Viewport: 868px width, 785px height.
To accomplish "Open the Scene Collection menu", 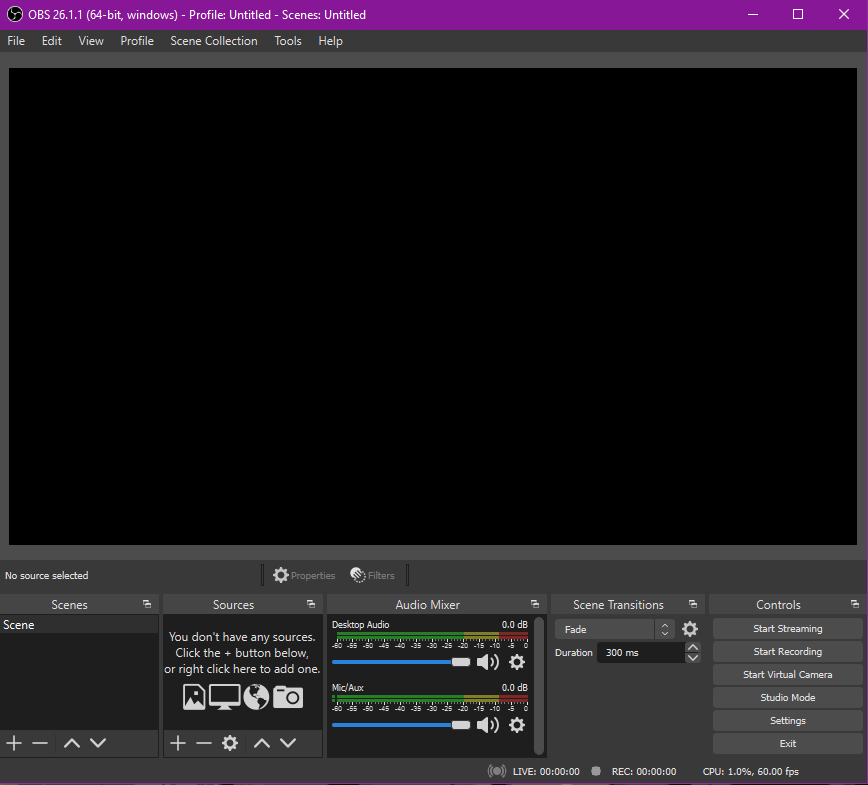I will pyautogui.click(x=213, y=41).
